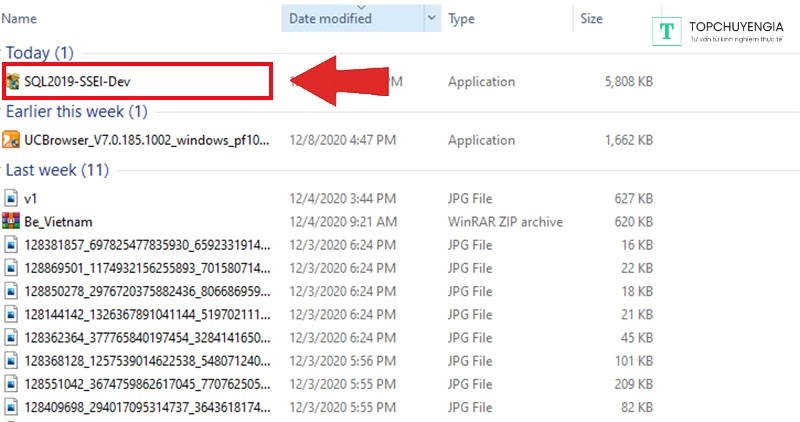Select the icon of image 128869501
Viewport: 800px width, 422px height.
12,268
